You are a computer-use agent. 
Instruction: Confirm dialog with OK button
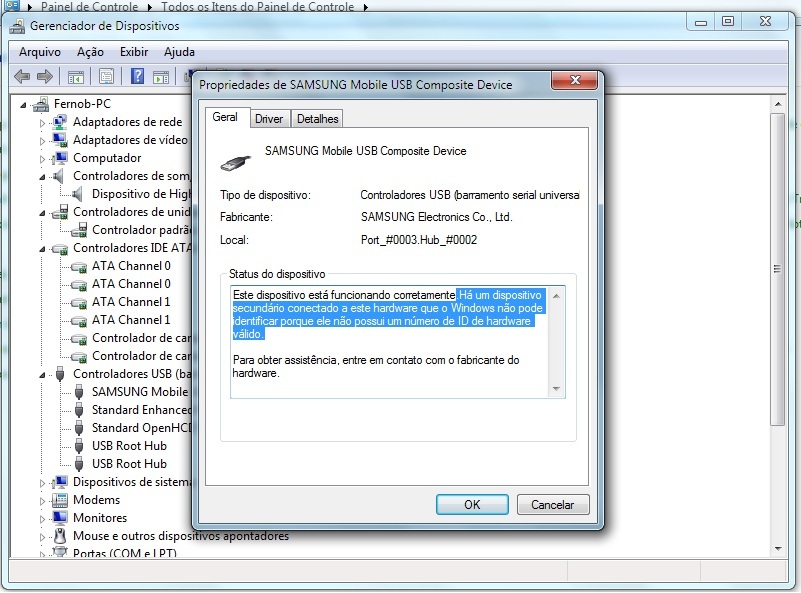(x=472, y=505)
